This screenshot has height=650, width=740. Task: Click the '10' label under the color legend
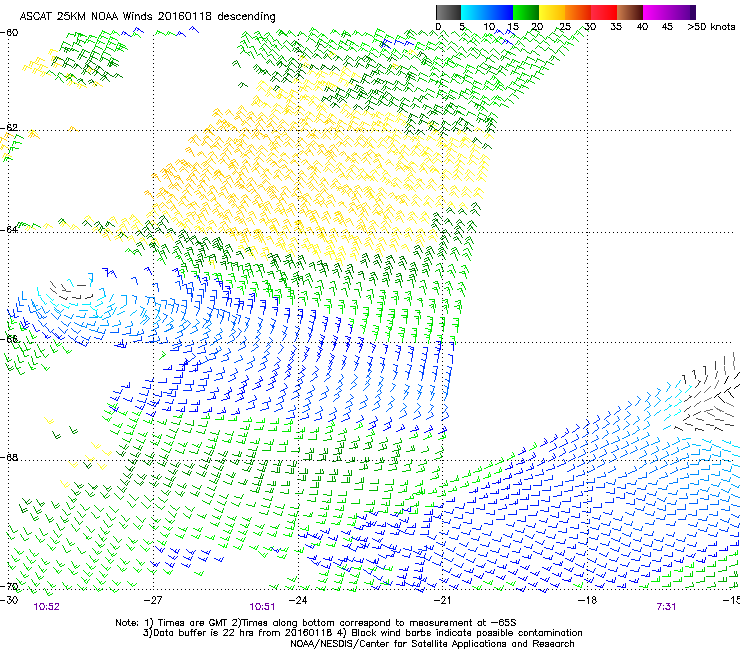pyautogui.click(x=489, y=27)
